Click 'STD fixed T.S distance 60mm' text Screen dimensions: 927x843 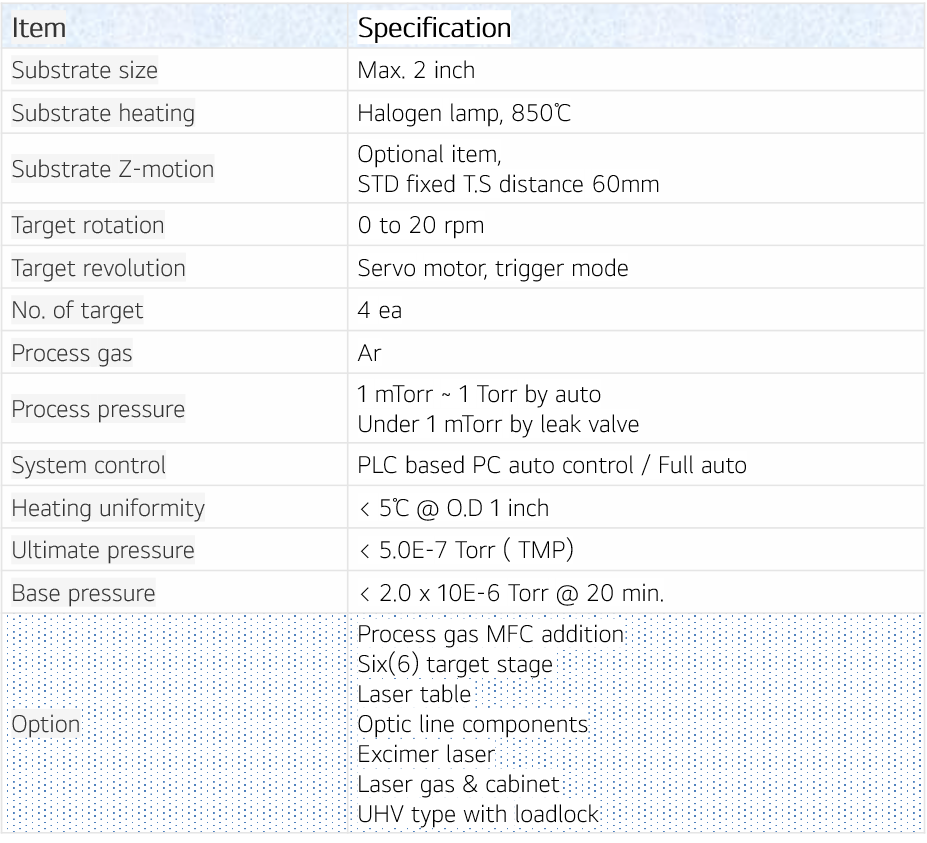(508, 184)
